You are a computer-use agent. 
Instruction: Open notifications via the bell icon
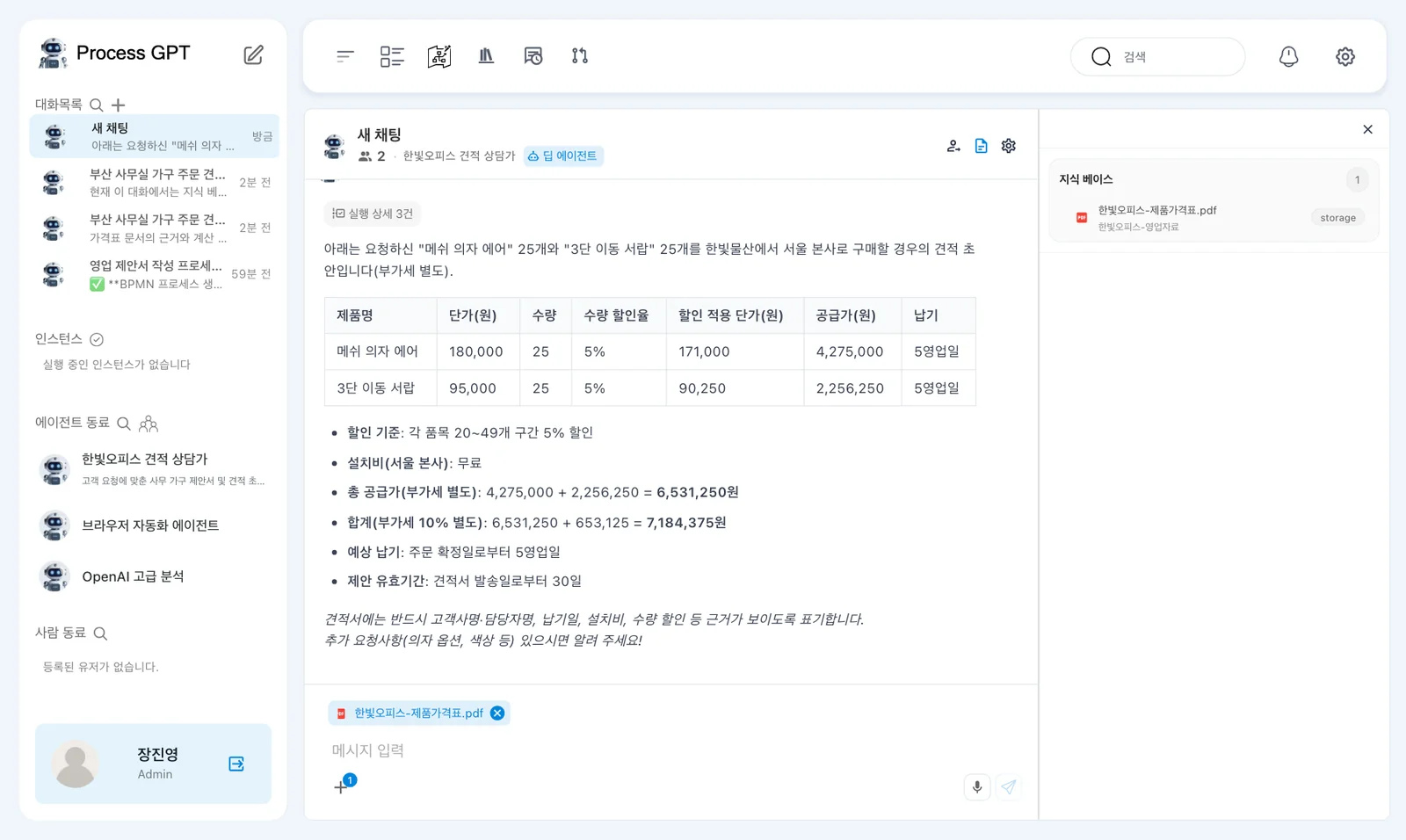point(1288,56)
